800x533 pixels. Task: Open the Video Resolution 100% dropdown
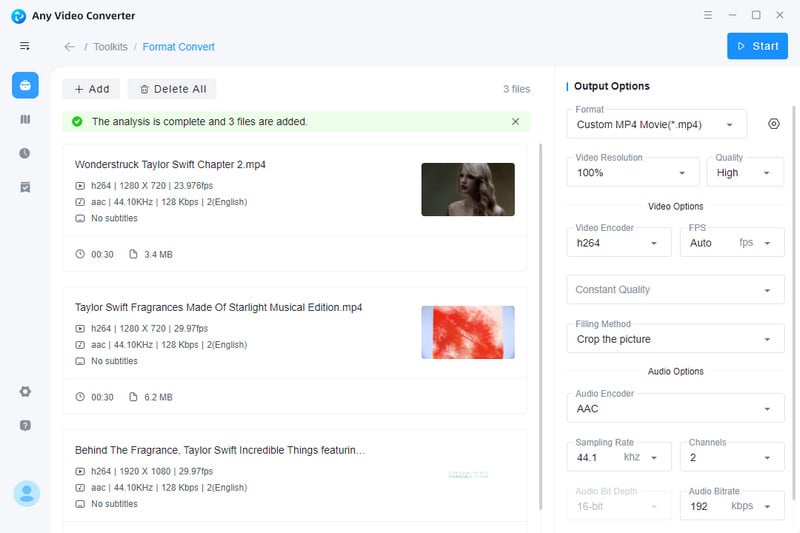(x=633, y=172)
